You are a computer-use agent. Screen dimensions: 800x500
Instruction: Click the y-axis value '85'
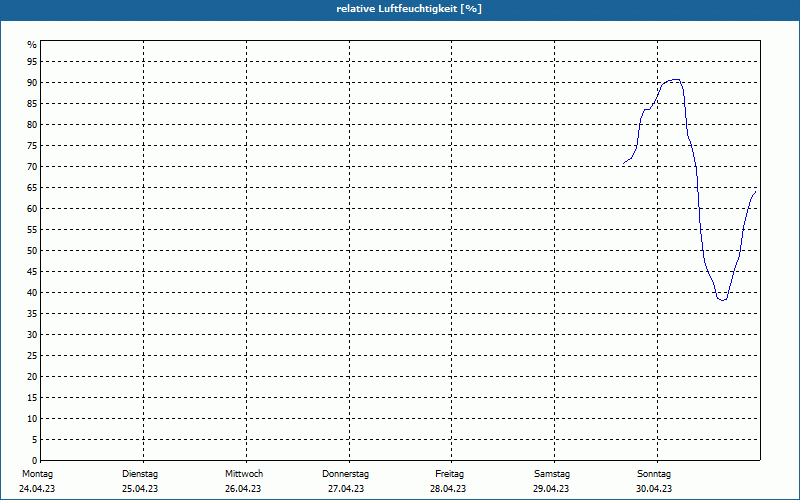[32, 104]
